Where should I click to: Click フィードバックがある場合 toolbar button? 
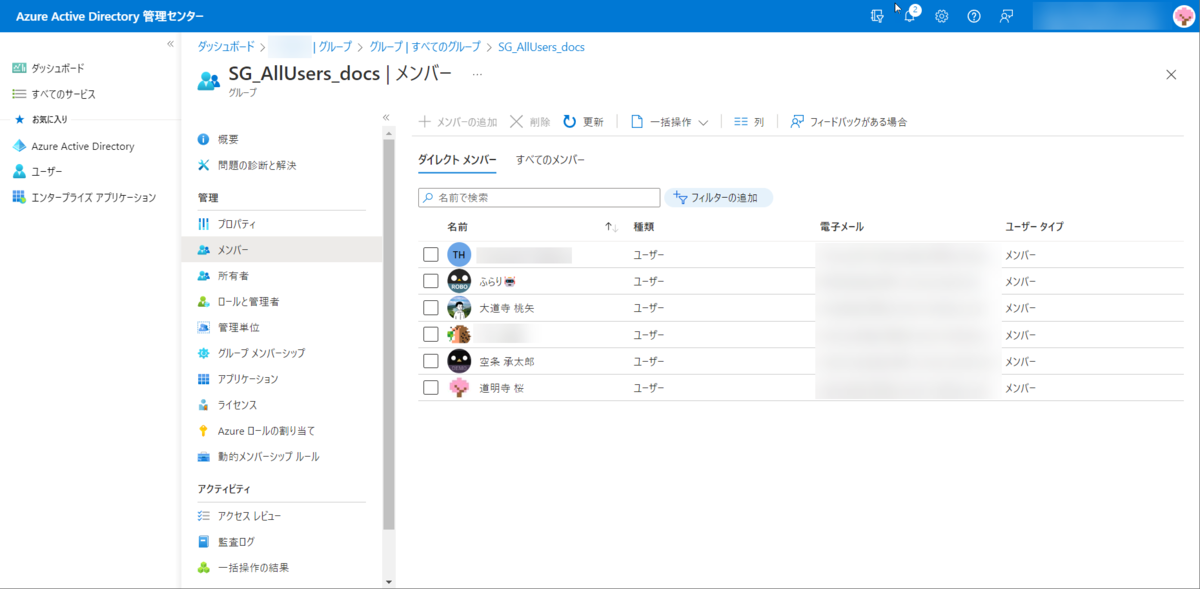click(849, 122)
